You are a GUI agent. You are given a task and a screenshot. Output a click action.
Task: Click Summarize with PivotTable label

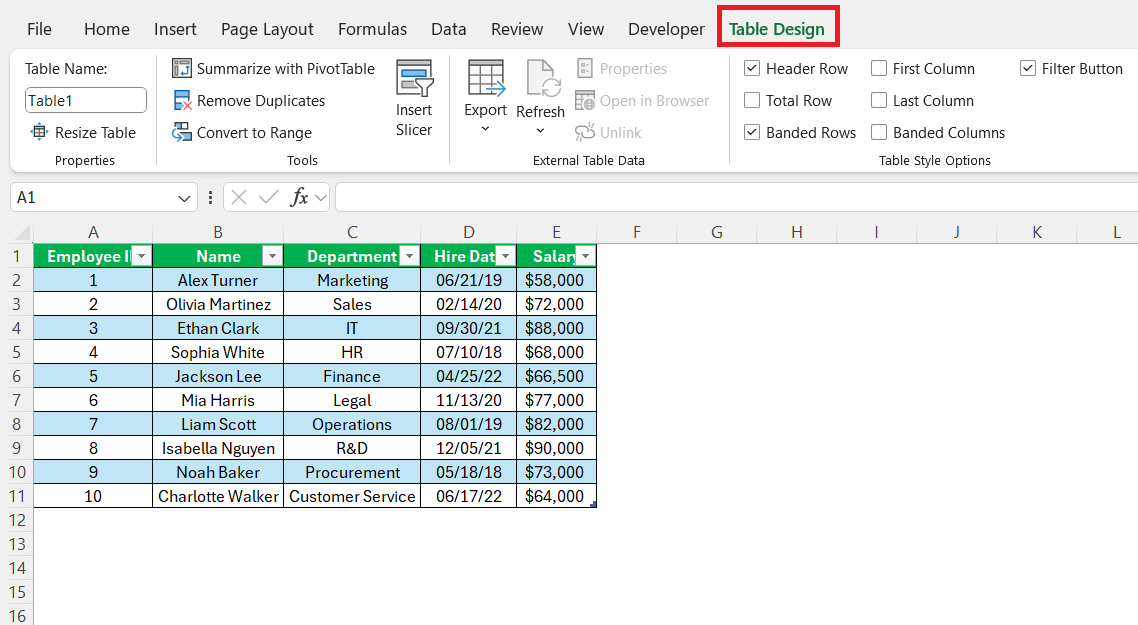(x=286, y=68)
